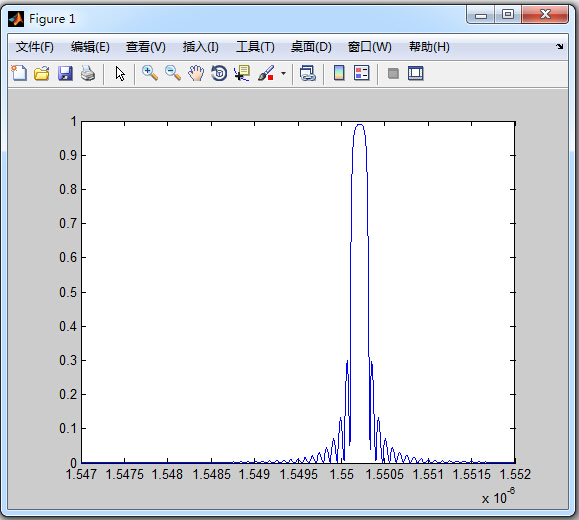The height and width of the screenshot is (520, 579).
Task: Insert a legend using the toolbar icon
Action: 362,73
